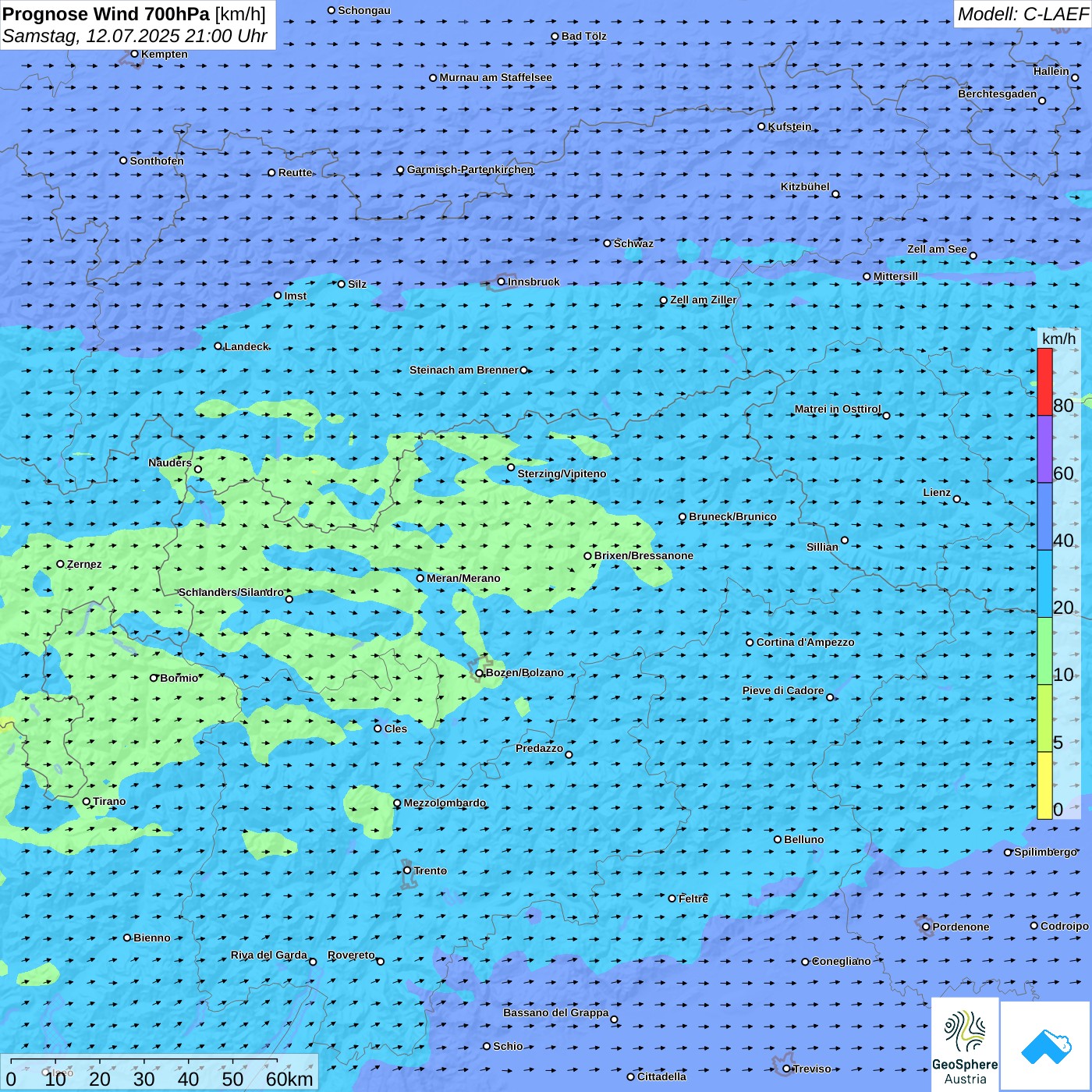Click the Cles label

click(395, 729)
